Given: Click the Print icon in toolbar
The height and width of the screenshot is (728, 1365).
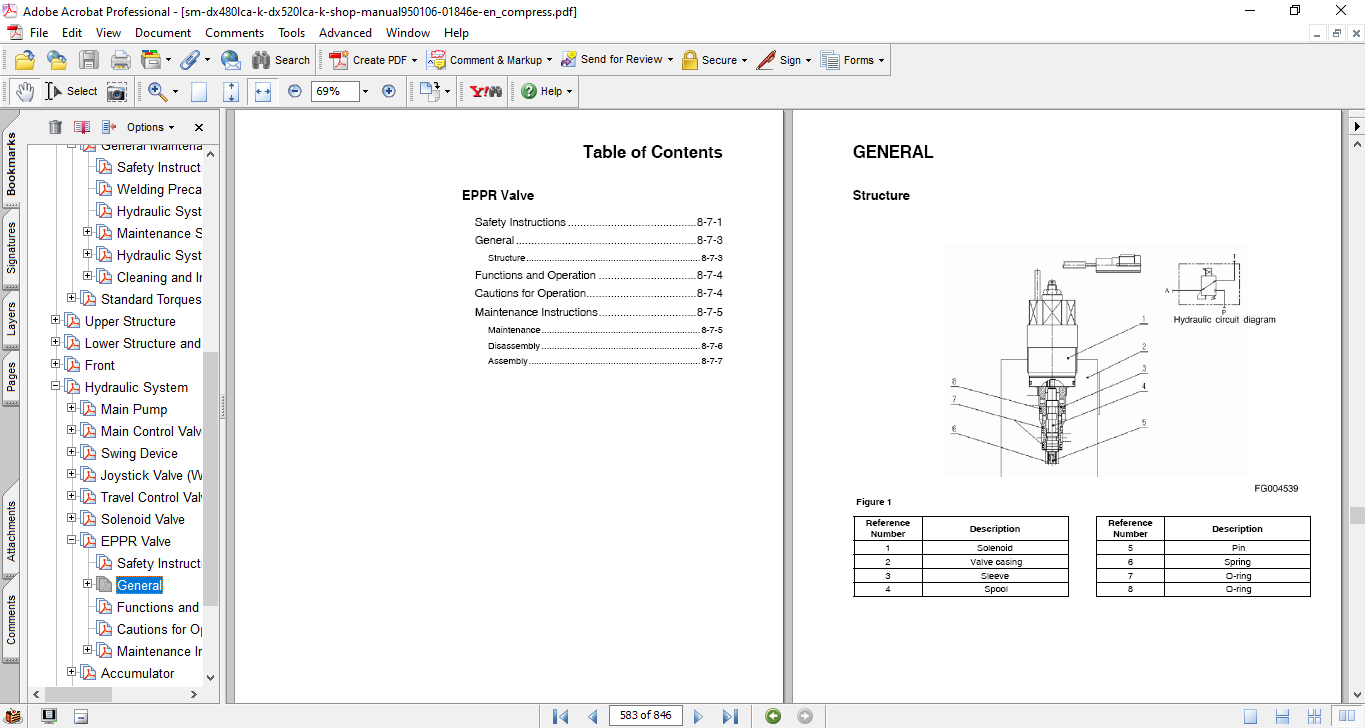Looking at the screenshot, I should [121, 60].
